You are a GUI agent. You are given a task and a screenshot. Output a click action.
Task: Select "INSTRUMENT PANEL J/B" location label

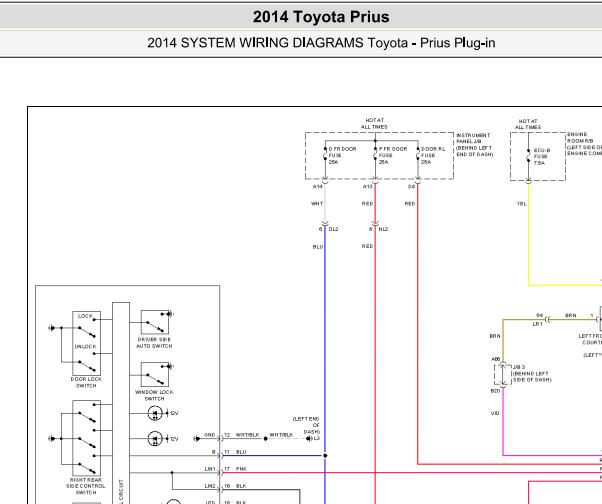click(x=474, y=145)
